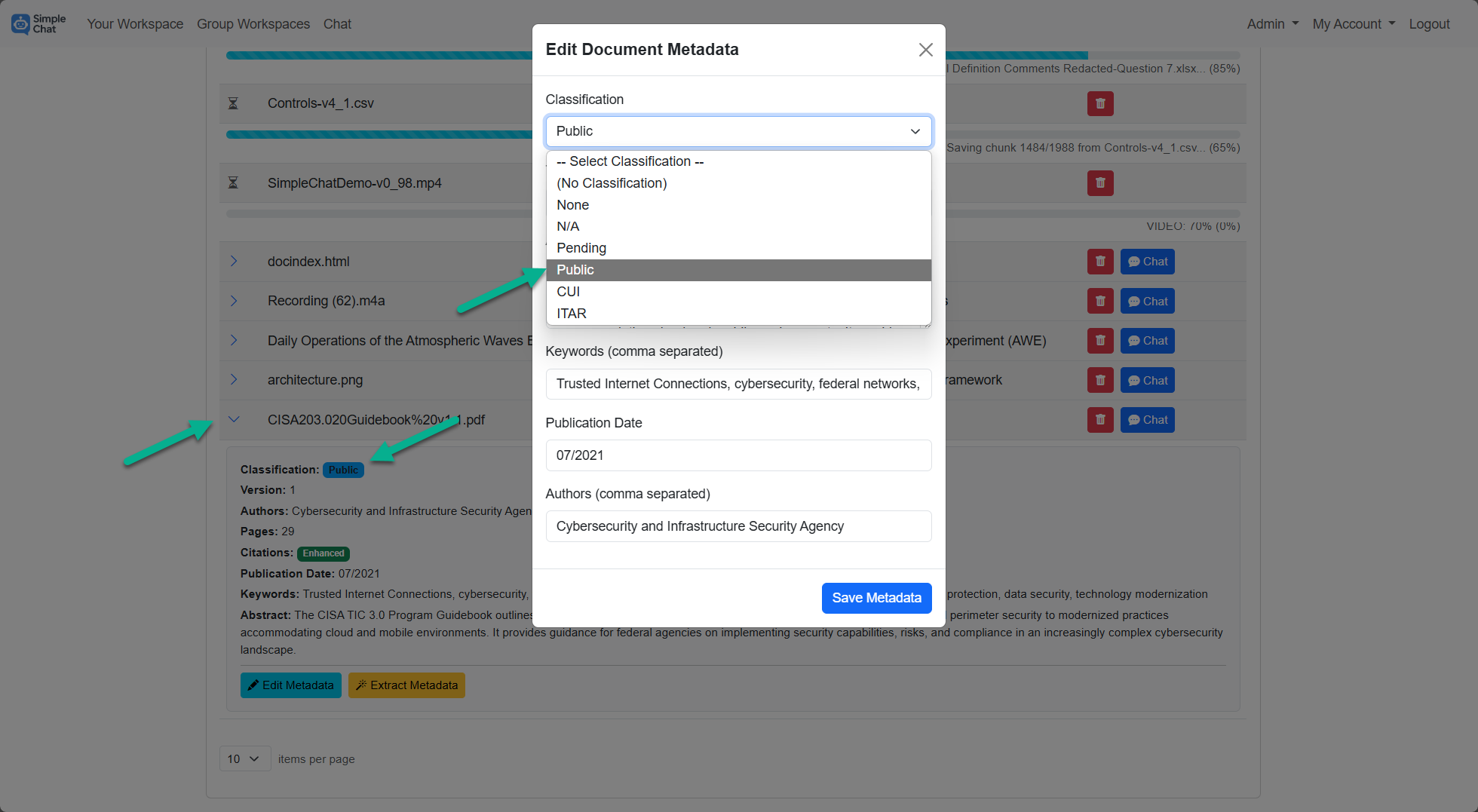Click the trash icon for Daily Operations document

[1100, 340]
